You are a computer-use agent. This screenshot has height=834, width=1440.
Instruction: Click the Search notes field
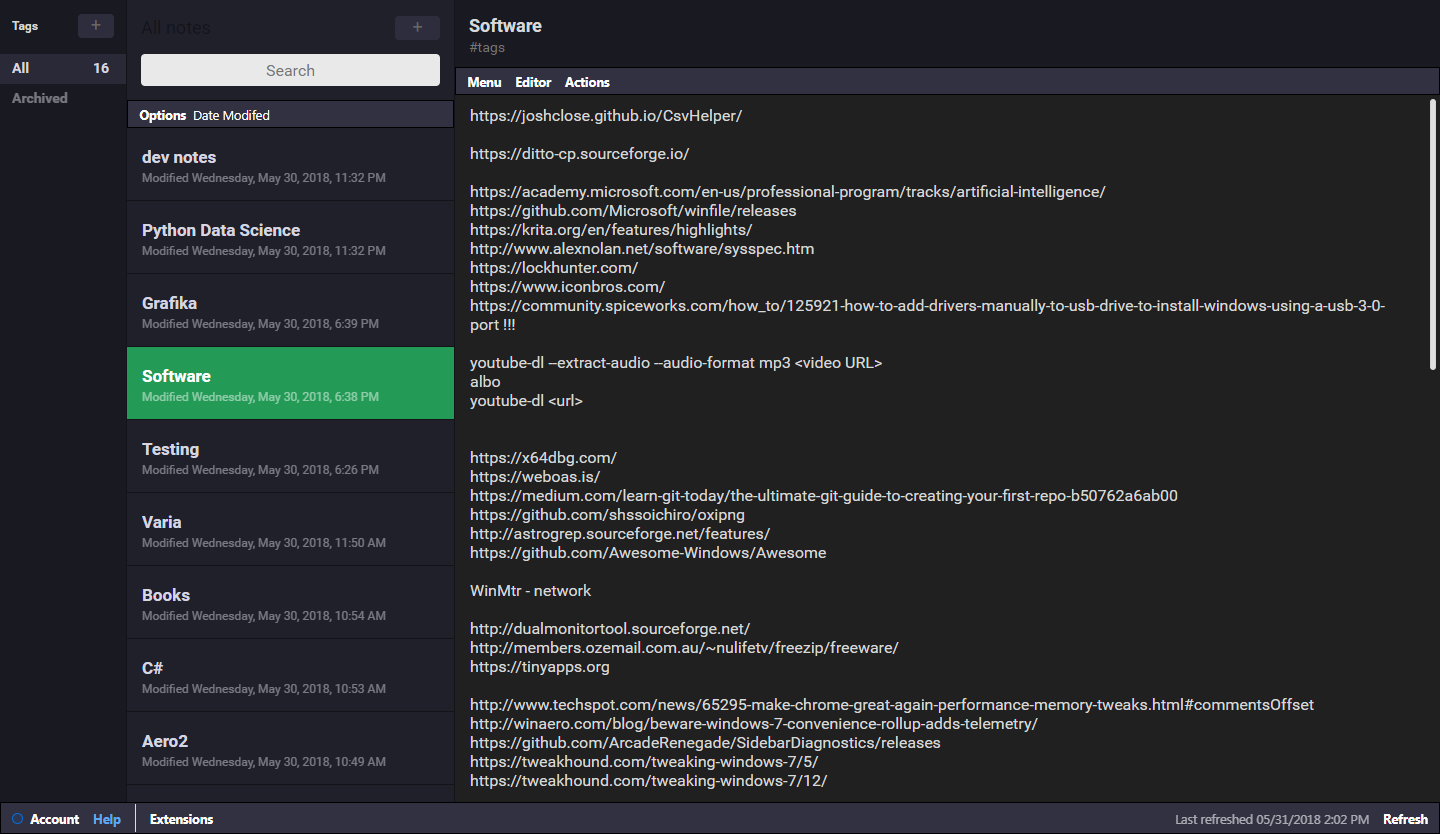click(x=290, y=70)
